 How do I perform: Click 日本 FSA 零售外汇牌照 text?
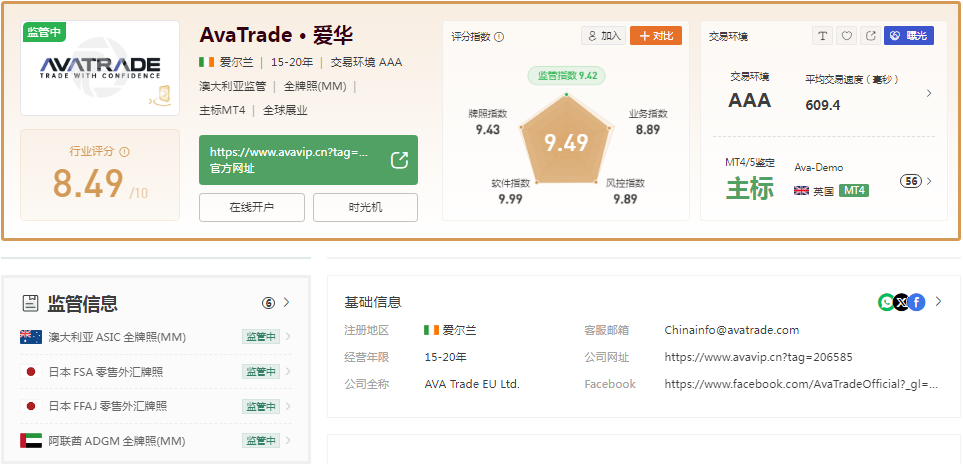[x=106, y=371]
